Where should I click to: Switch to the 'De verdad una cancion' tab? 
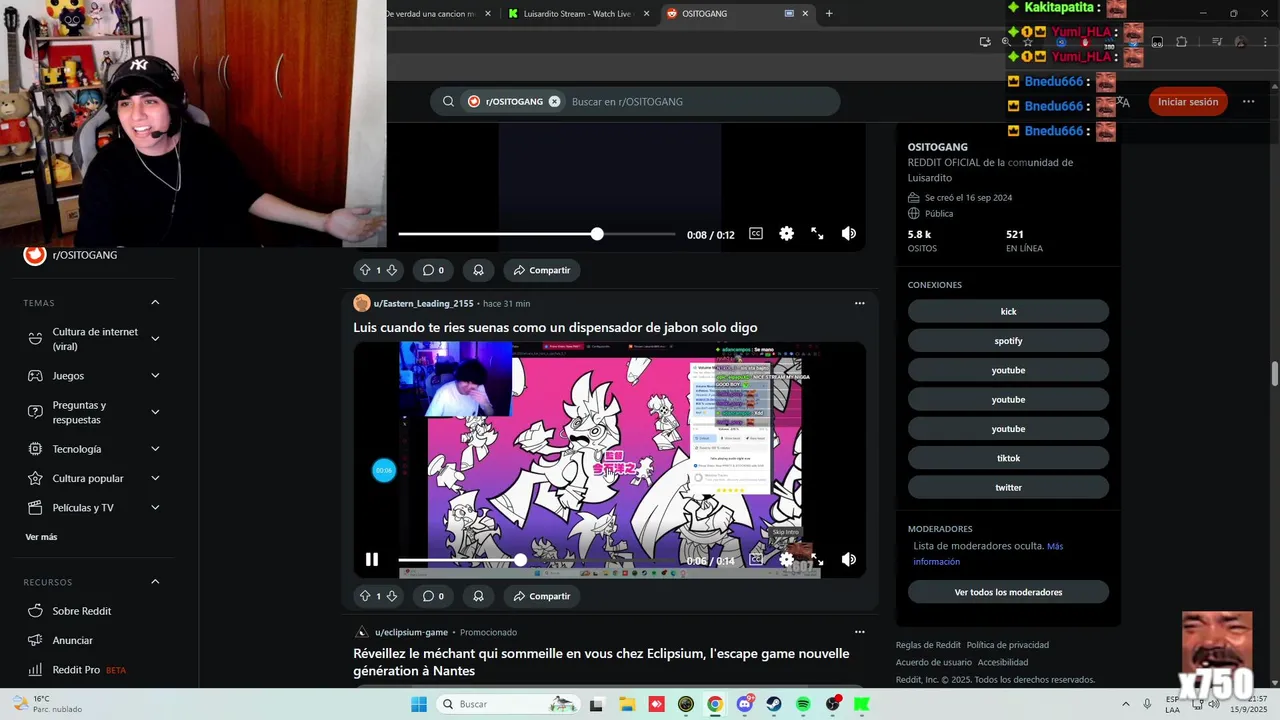430,13
